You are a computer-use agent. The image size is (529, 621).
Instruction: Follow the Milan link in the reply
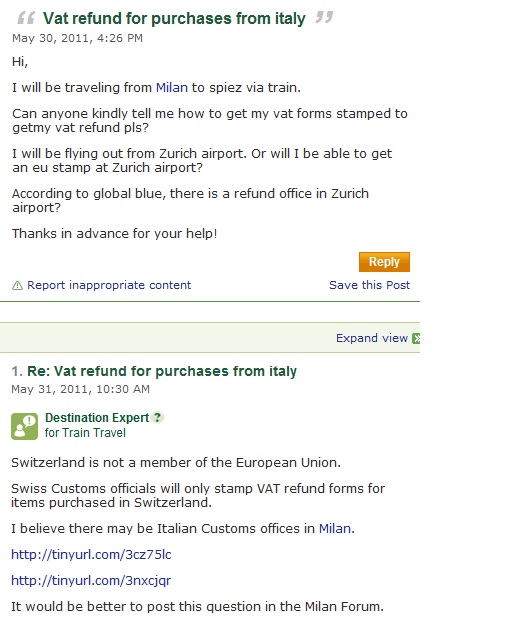coord(335,529)
